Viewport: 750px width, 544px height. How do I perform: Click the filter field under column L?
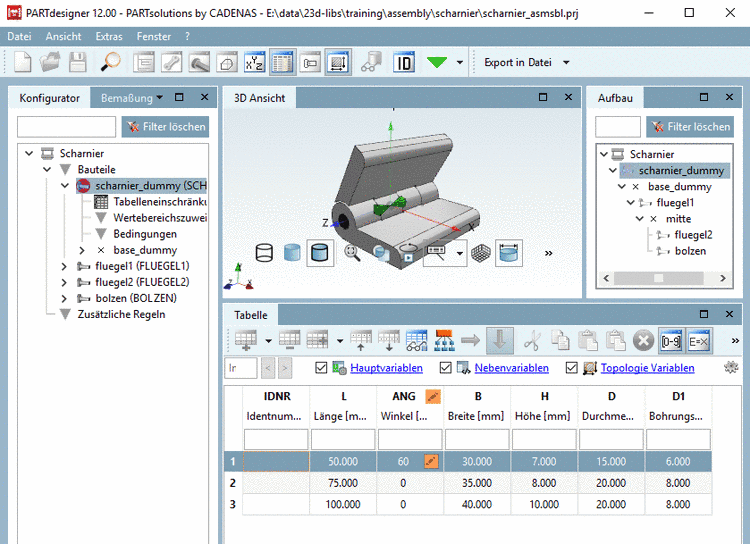(x=343, y=440)
